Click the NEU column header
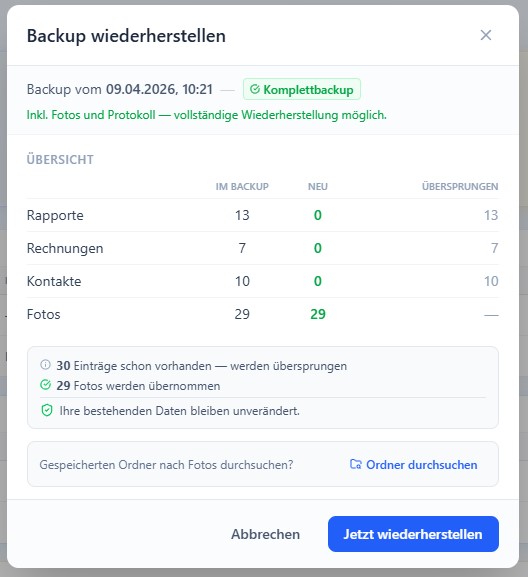 tap(318, 187)
